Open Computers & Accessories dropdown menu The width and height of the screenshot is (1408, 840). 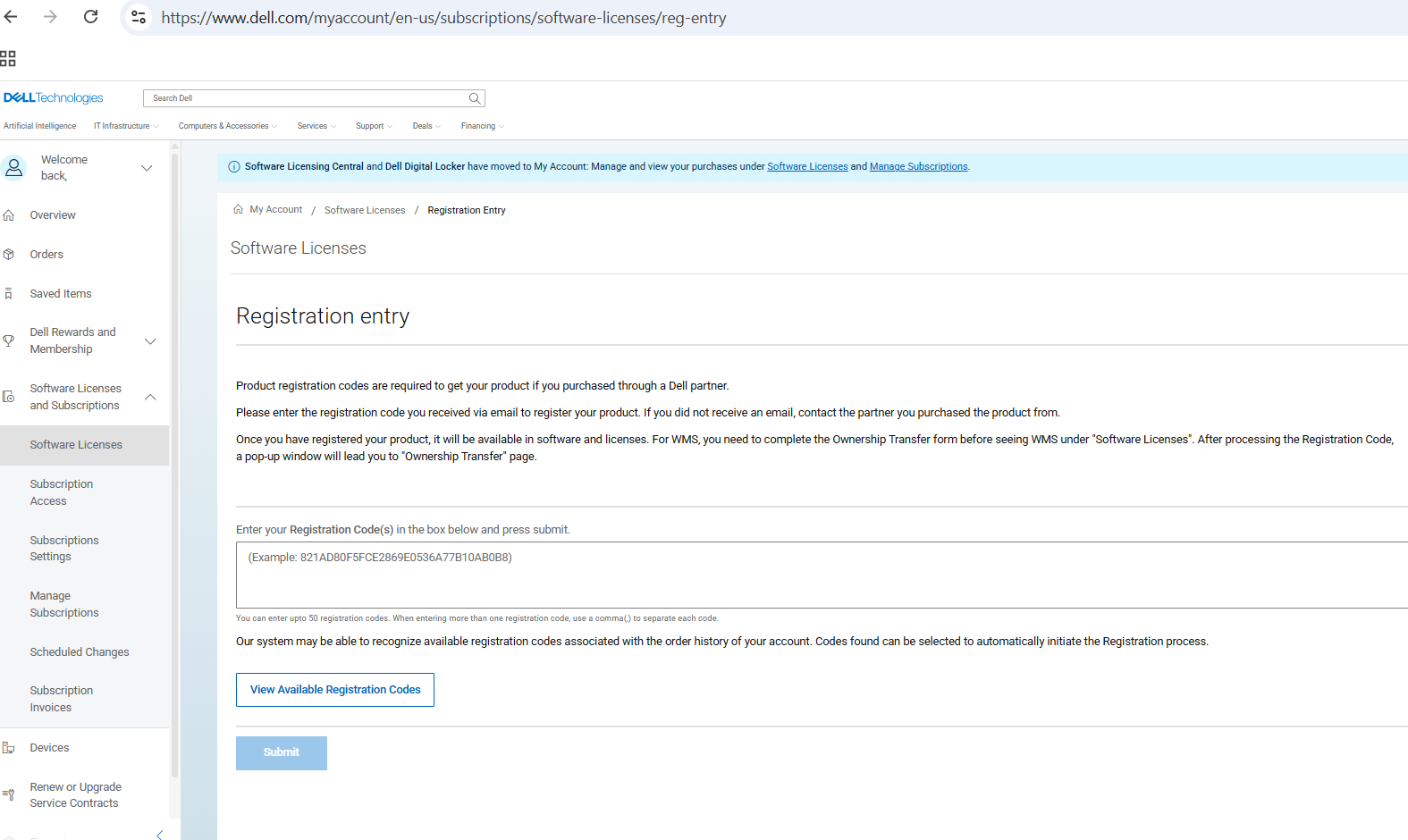pyautogui.click(x=228, y=126)
